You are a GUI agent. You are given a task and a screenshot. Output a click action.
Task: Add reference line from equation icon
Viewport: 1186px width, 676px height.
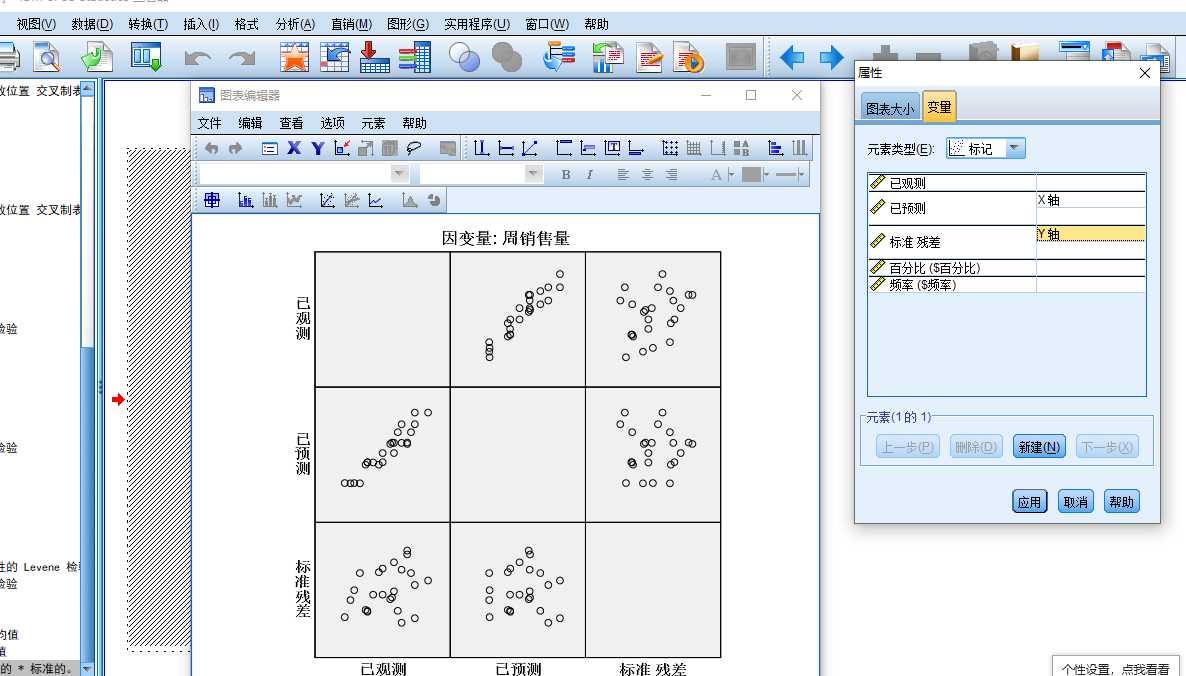[x=529, y=148]
